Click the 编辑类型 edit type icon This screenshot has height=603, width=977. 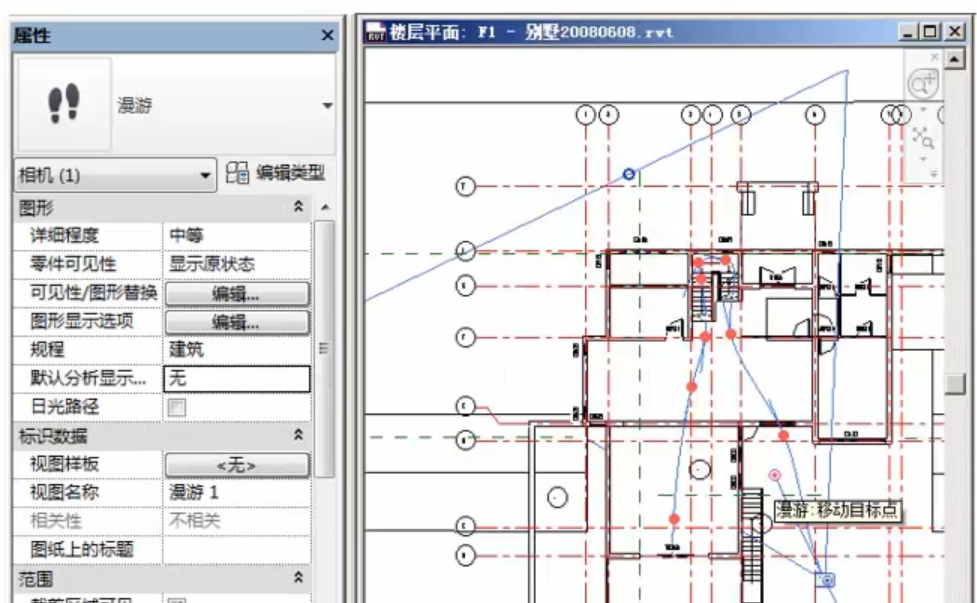tap(237, 173)
